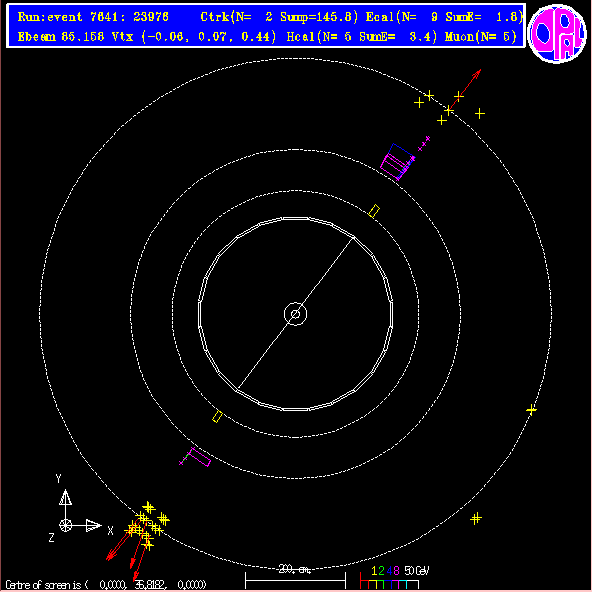Click the upper-right magenta and blue HCAL cluster
This screenshot has width=592, height=592.
pos(398,161)
